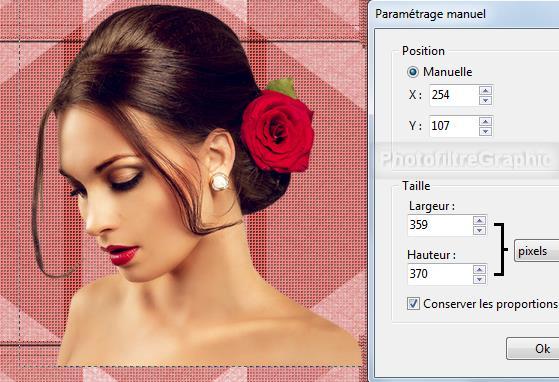This screenshot has height=382, width=559.
Task: Click the red rose in the image
Action: (x=278, y=131)
